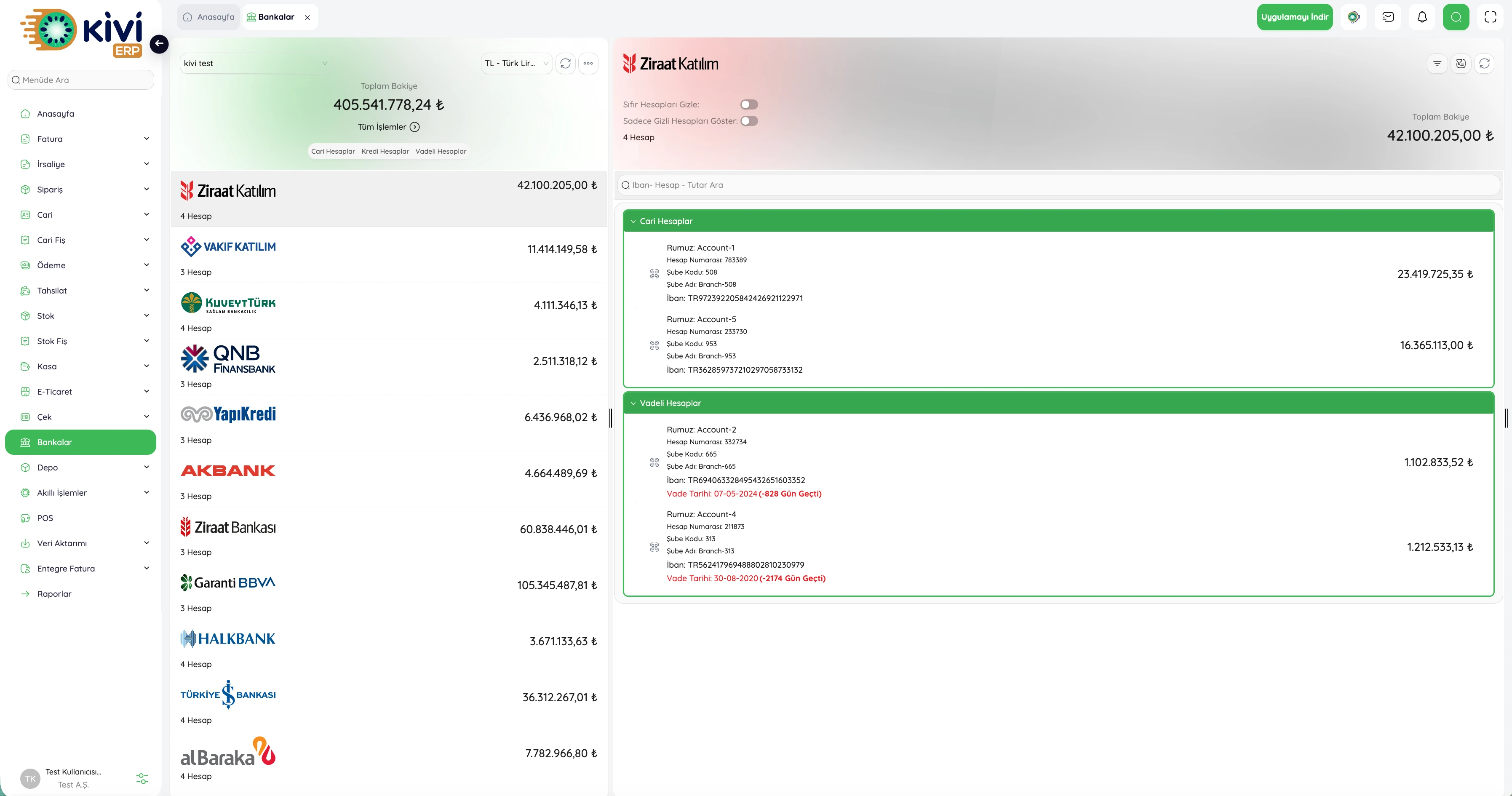1512x796 pixels.
Task: Select the Yapı Kredi bank row
Action: coord(389,423)
